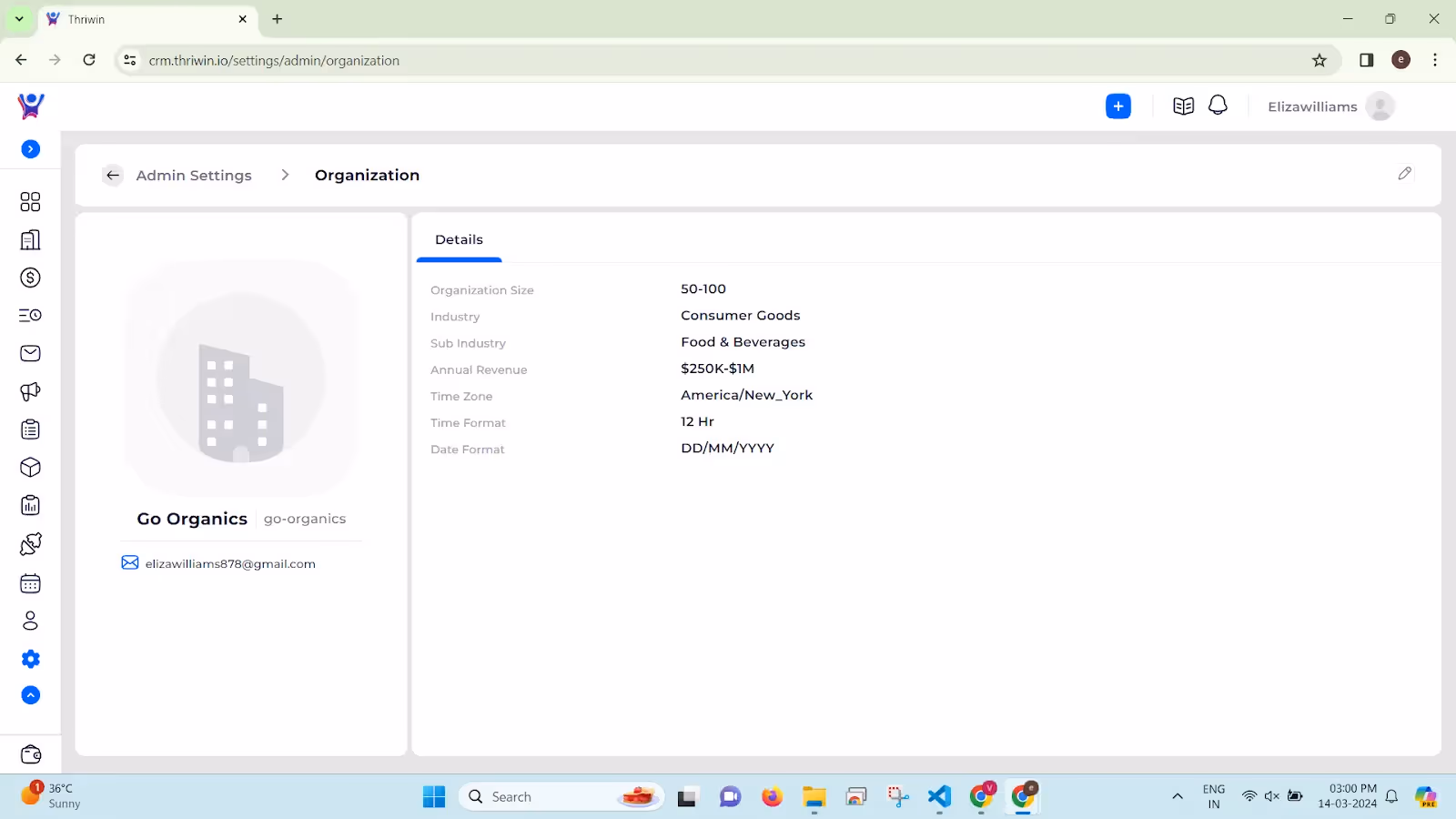View site information icon in address bar
This screenshot has width=1456, height=819.
click(130, 60)
